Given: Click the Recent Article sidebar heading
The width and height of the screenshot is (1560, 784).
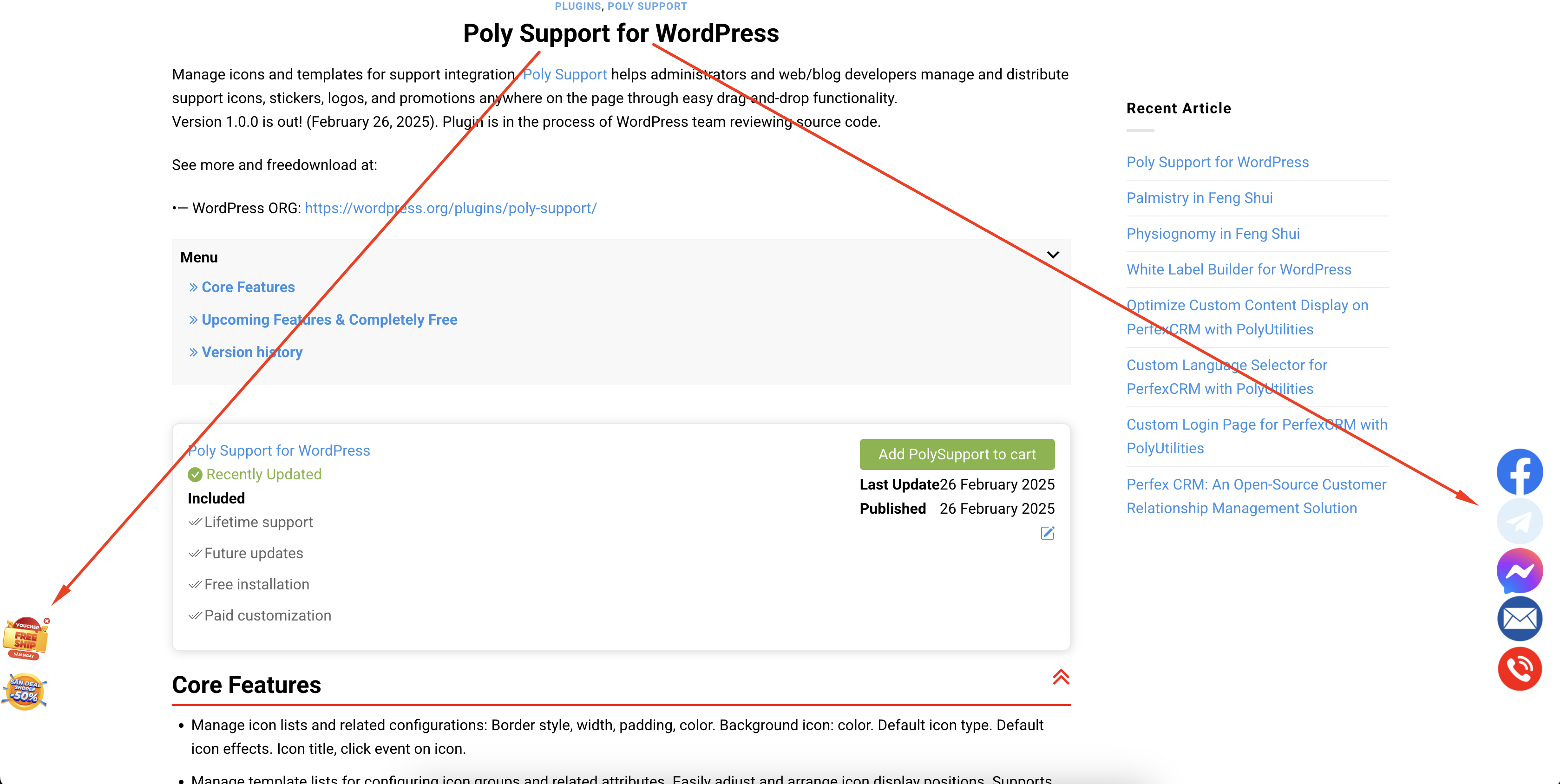Looking at the screenshot, I should (1179, 108).
